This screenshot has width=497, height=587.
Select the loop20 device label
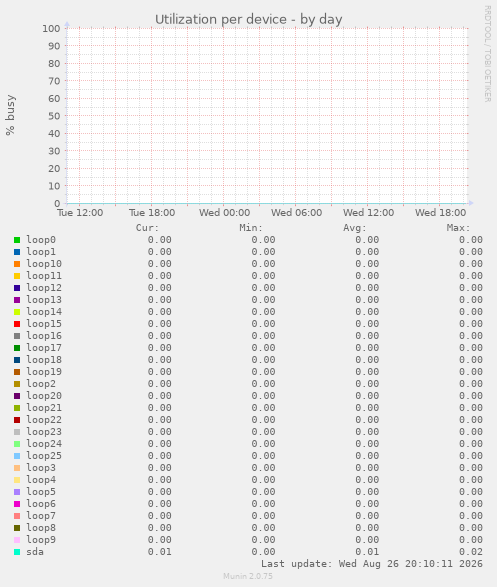(x=44, y=395)
